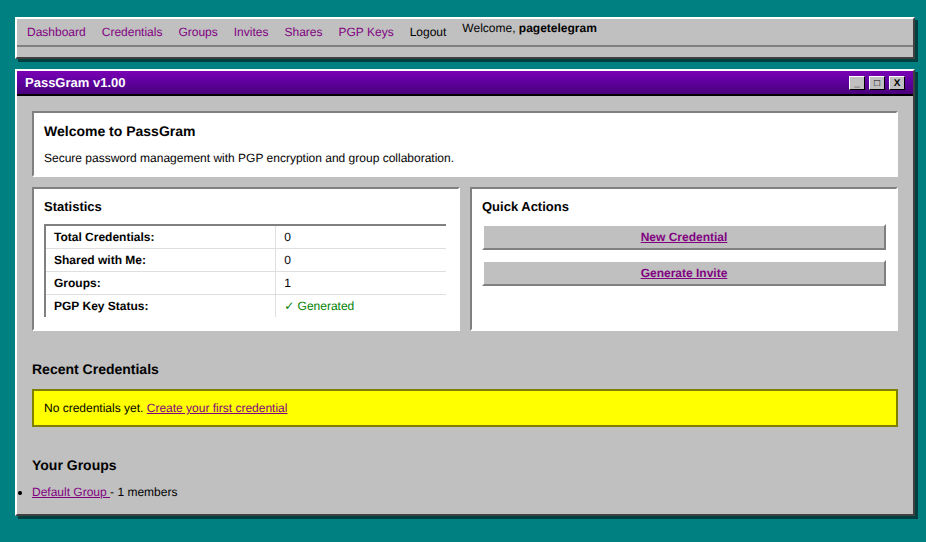
Task: Go to the Credentials page
Action: tap(132, 32)
